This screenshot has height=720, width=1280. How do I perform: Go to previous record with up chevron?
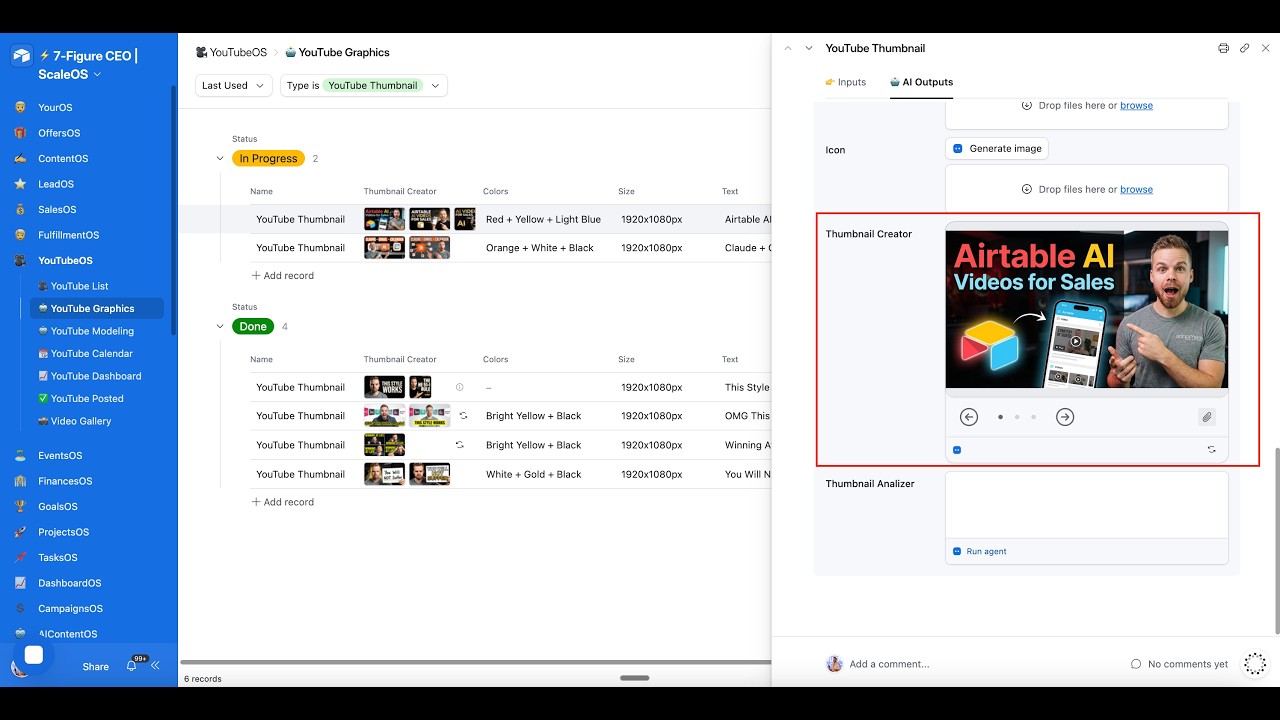pyautogui.click(x=787, y=48)
